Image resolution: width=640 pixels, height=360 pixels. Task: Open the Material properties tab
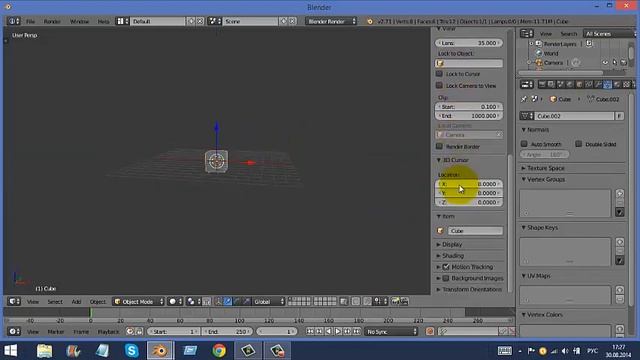[x=617, y=84]
